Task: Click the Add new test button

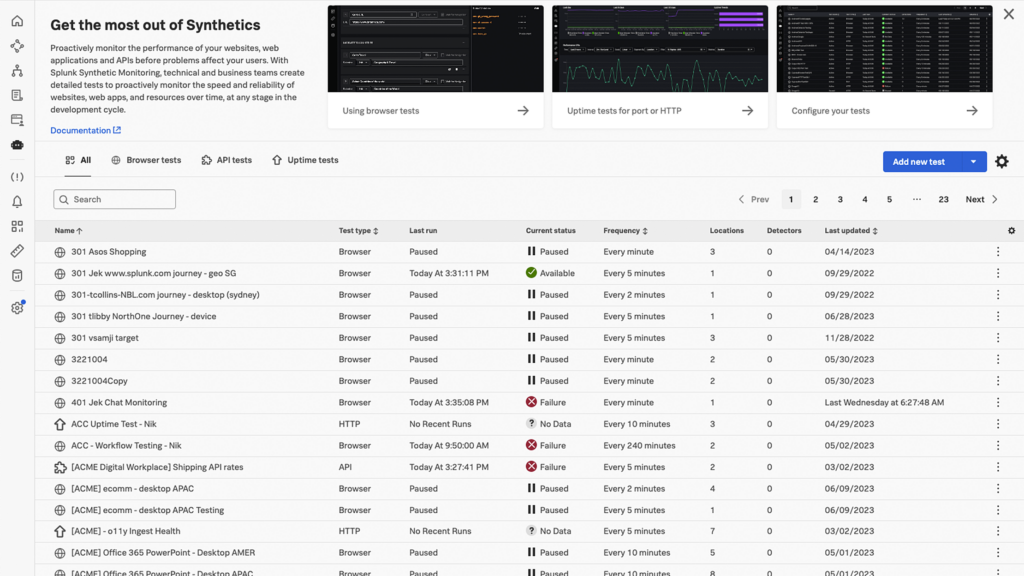Action: tap(918, 162)
